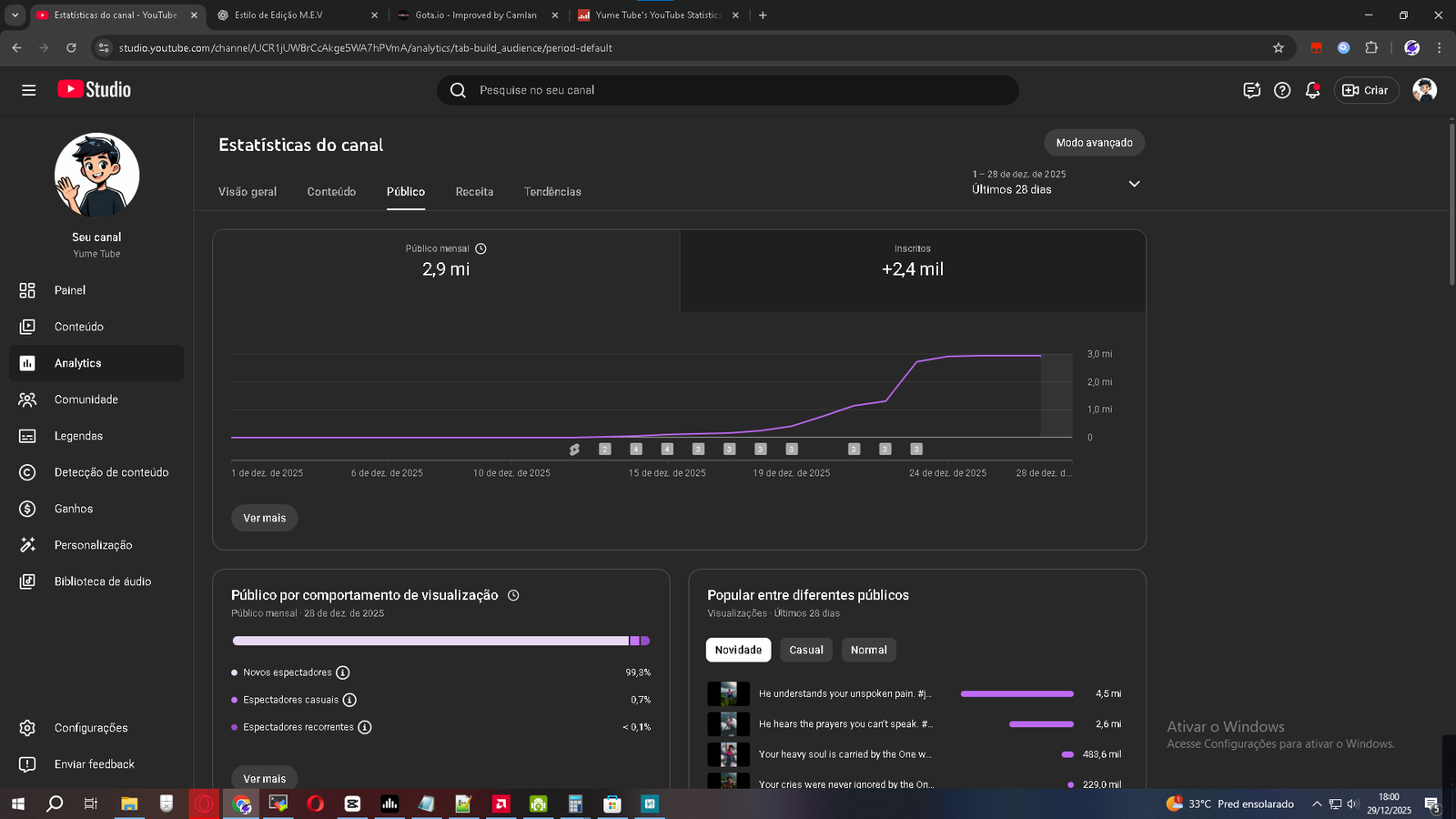Show hidden system tray icons
This screenshot has width=1456, height=819.
(1316, 804)
